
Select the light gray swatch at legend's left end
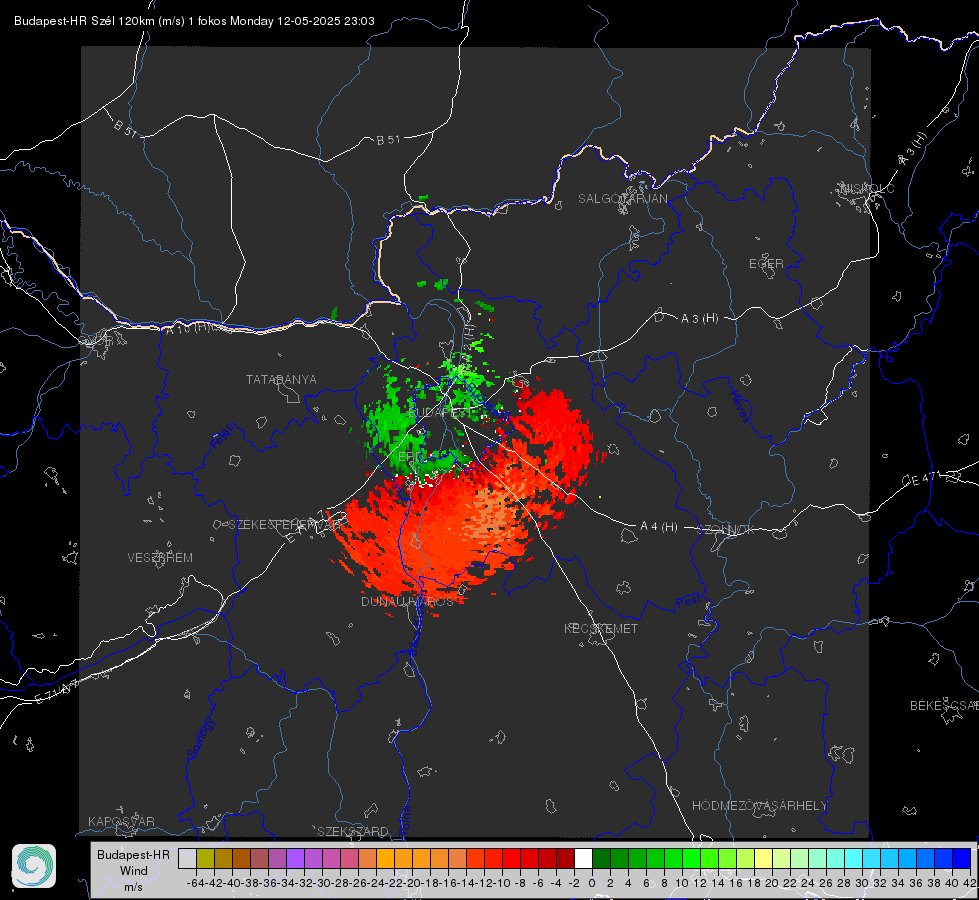pyautogui.click(x=187, y=858)
